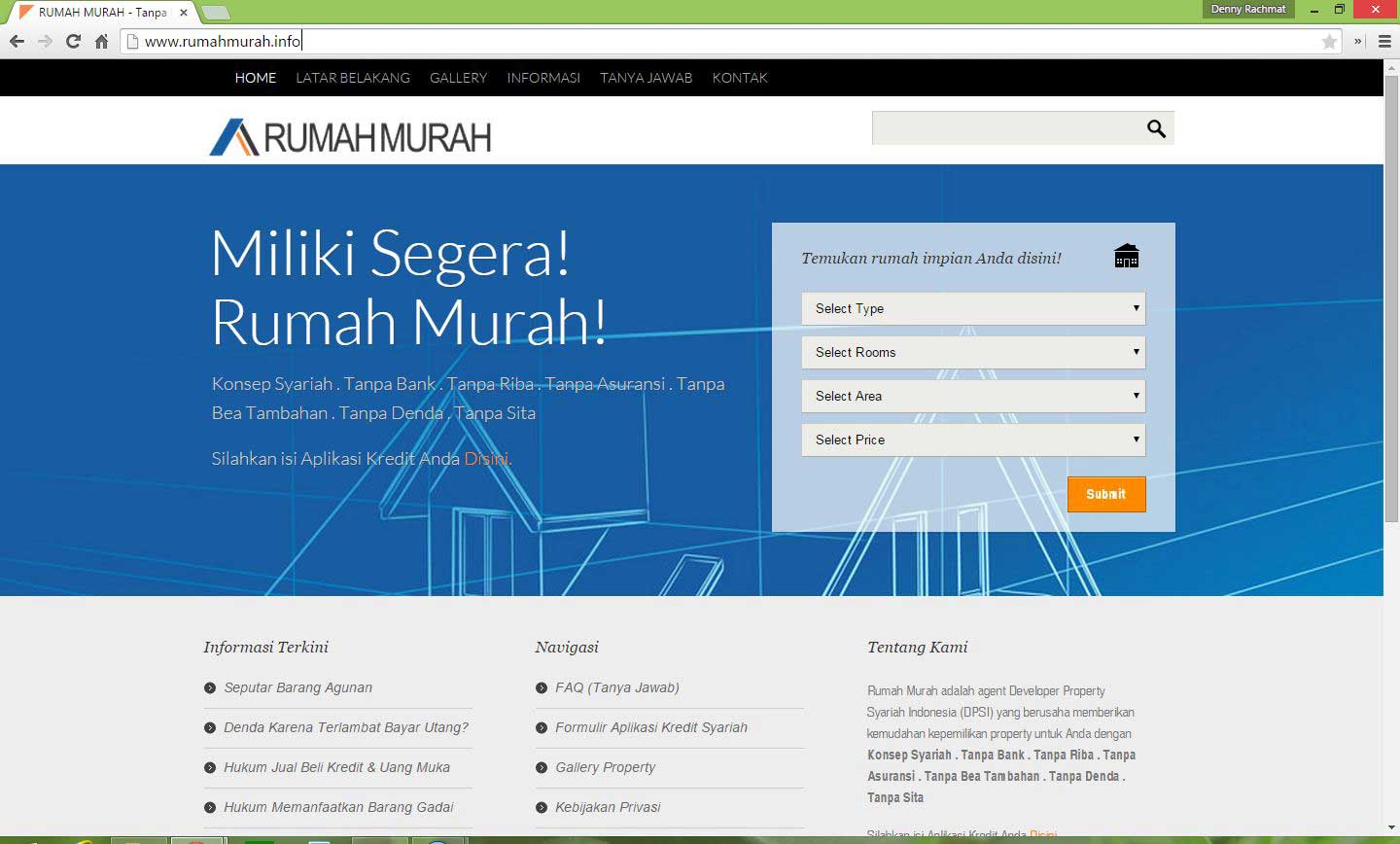Open the browser home page icon
This screenshot has width=1400, height=844.
[103, 40]
